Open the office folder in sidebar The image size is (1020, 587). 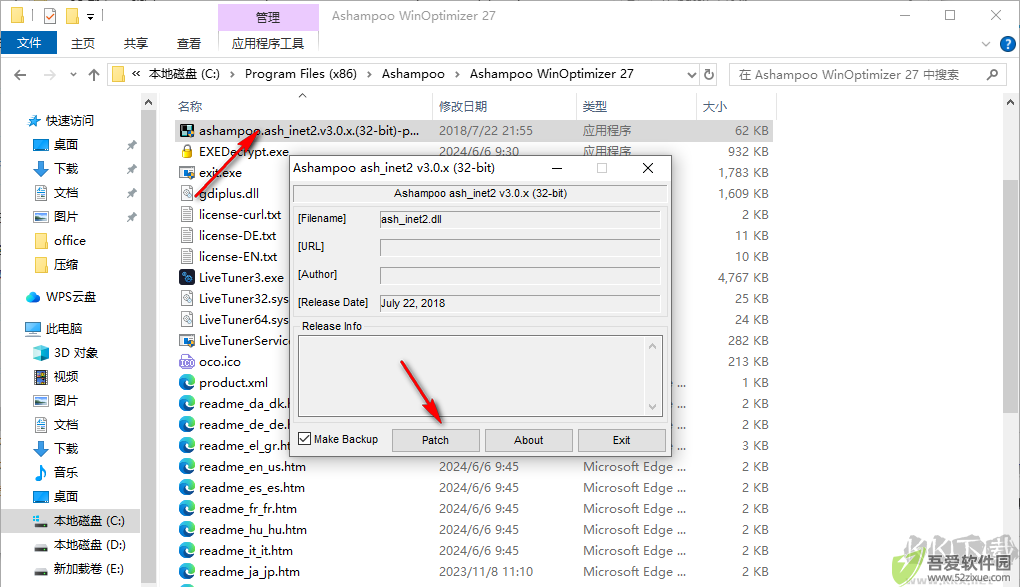tap(70, 241)
